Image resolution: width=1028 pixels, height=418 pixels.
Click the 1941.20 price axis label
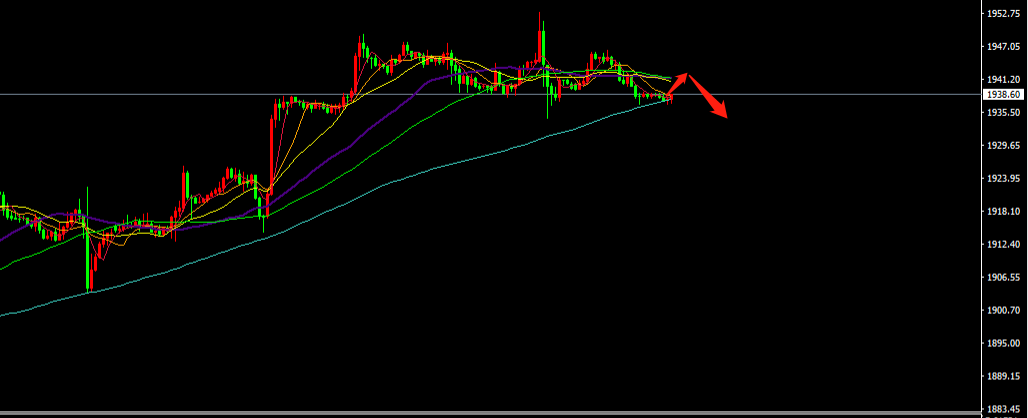point(1004,79)
